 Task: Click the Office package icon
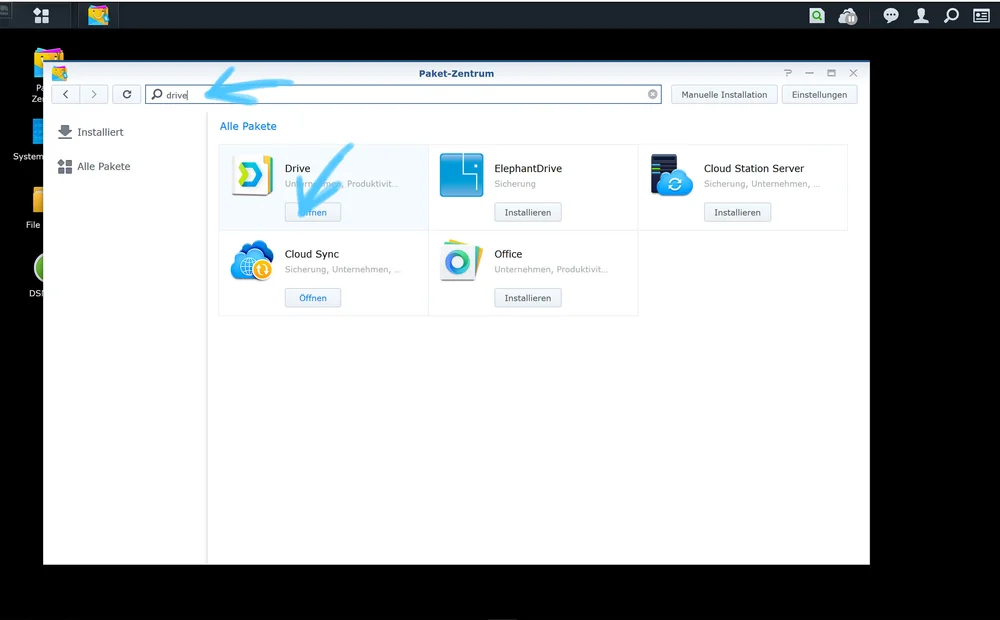point(462,260)
